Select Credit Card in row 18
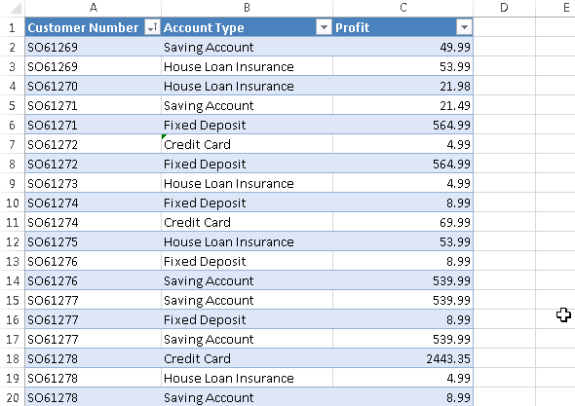The height and width of the screenshot is (406, 575). [x=247, y=358]
